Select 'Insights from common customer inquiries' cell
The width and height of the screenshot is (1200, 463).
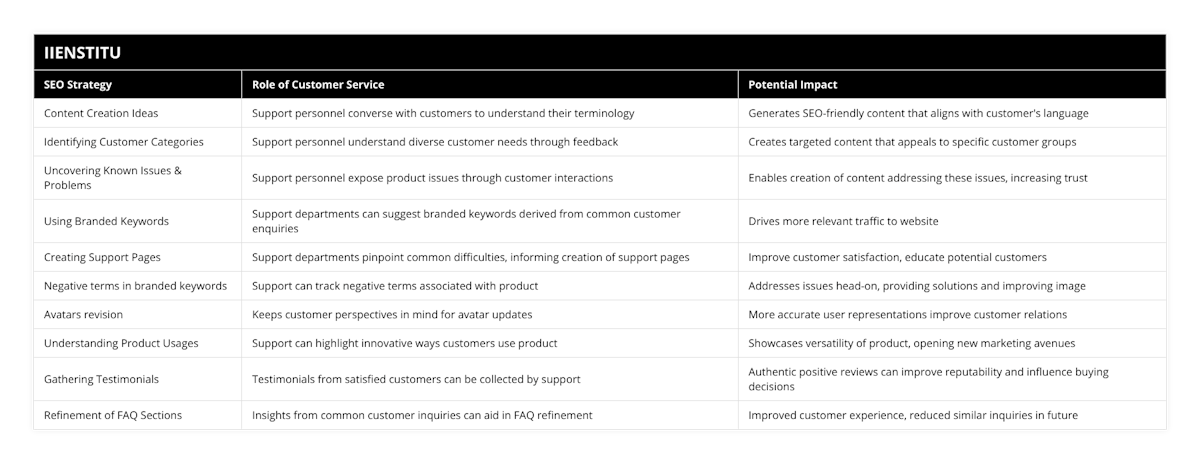point(422,415)
